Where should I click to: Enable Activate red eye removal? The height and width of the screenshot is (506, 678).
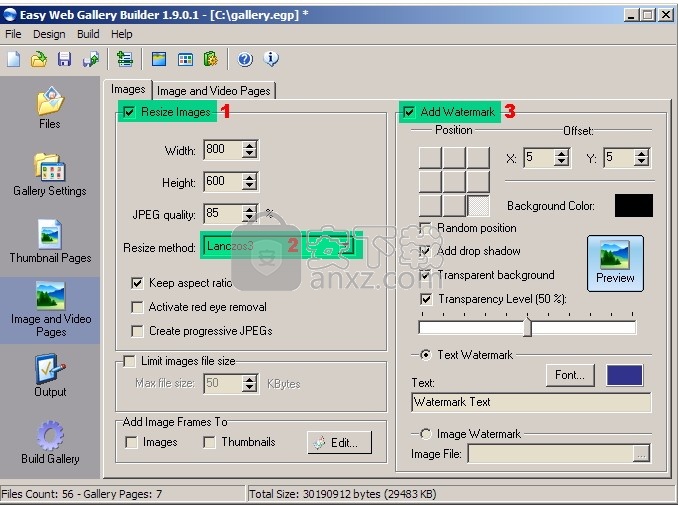coord(137,307)
